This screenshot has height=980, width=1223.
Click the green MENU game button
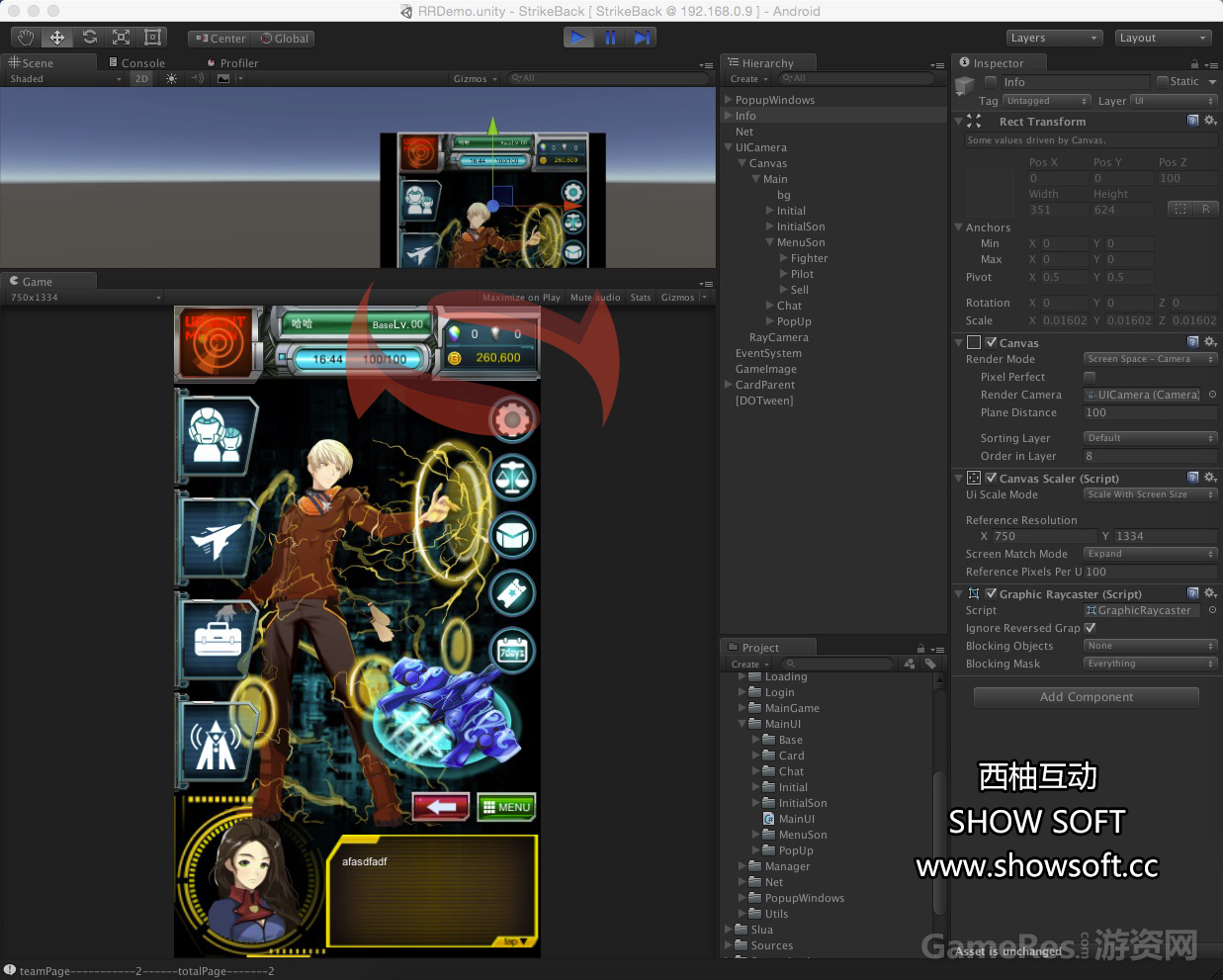coord(506,807)
